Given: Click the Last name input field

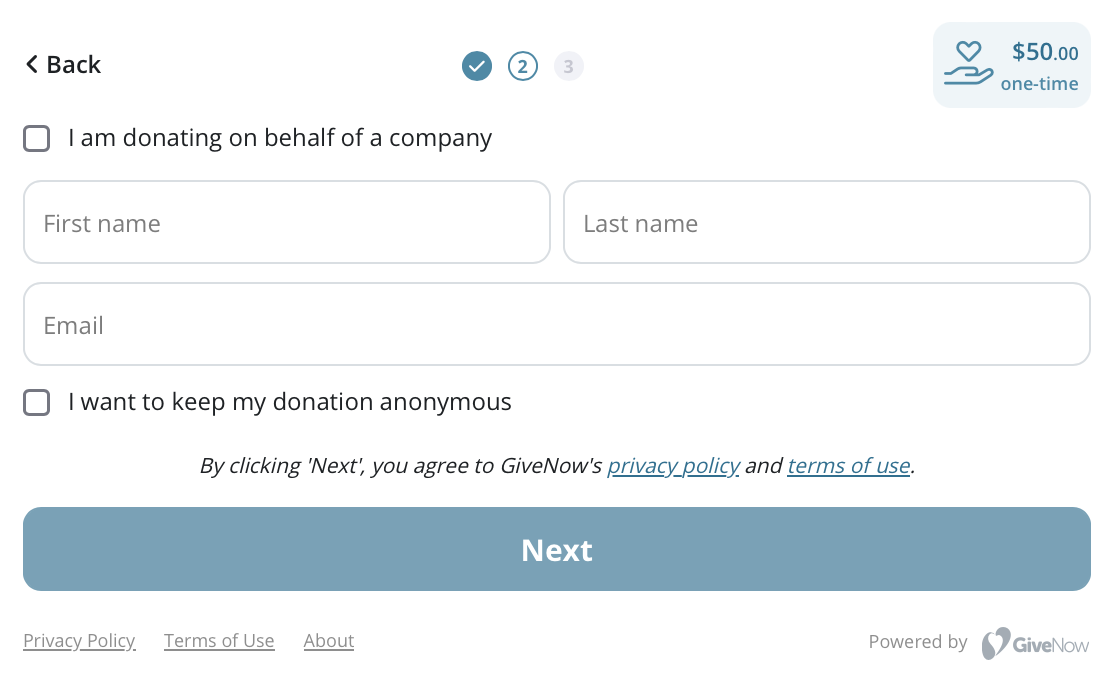Looking at the screenshot, I should pos(827,222).
